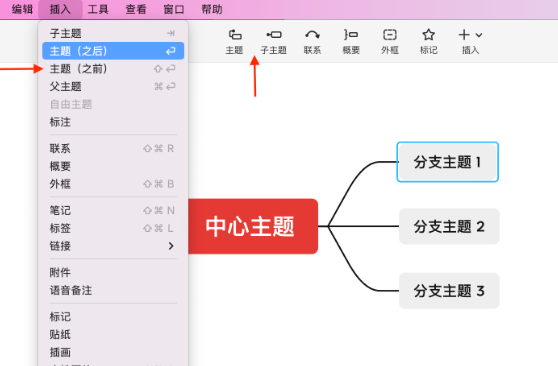Choose 标签 label menu entry
Viewport: 558px width, 366px height.
pos(113,228)
